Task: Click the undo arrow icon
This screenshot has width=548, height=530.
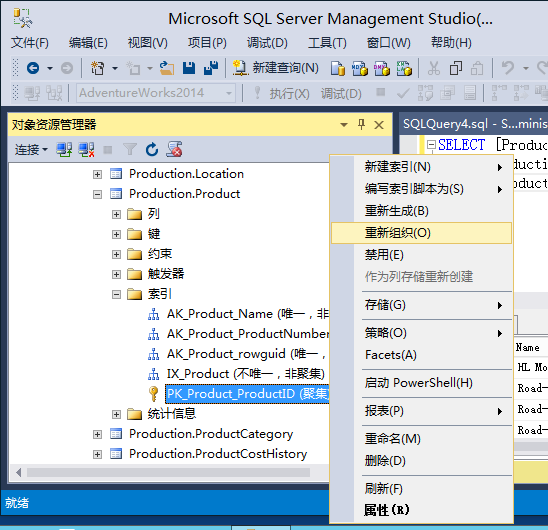Action: 508,68
